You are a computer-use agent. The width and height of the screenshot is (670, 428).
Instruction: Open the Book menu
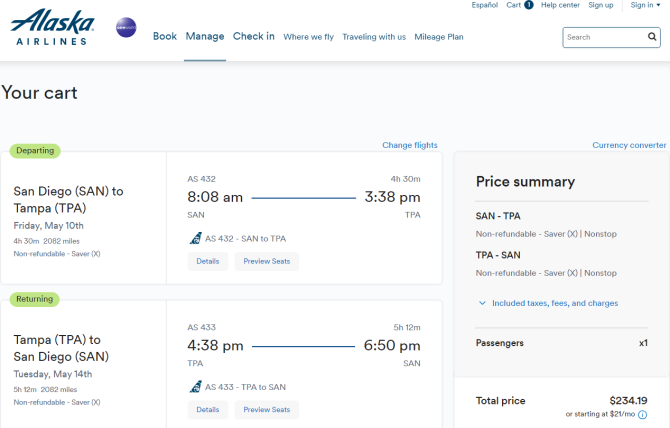click(x=165, y=36)
